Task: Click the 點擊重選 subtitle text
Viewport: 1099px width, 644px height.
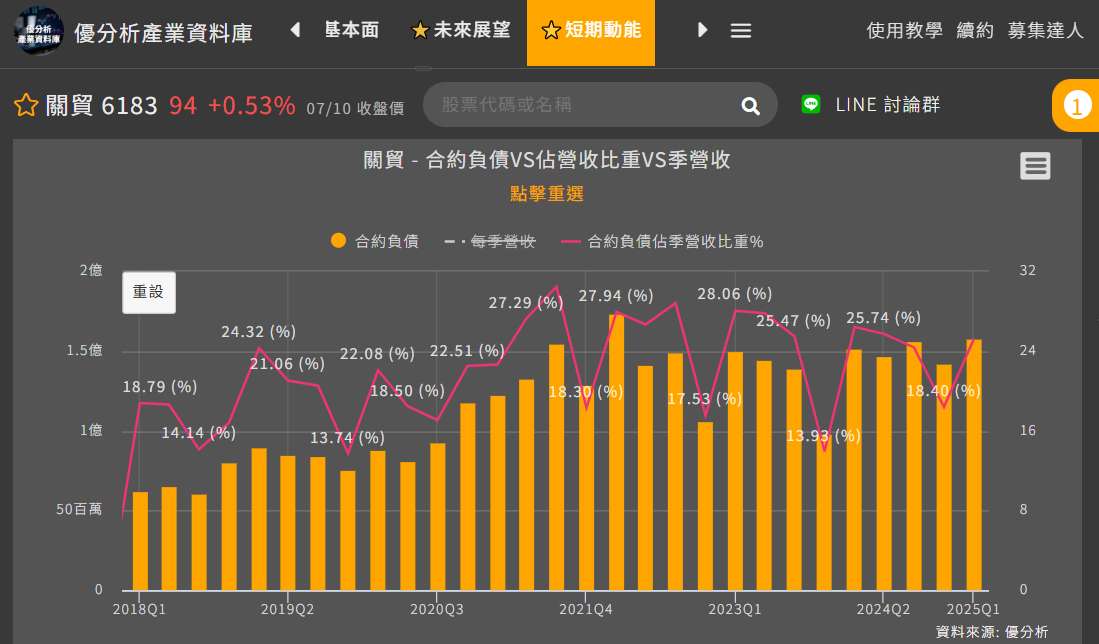Action: [x=547, y=193]
